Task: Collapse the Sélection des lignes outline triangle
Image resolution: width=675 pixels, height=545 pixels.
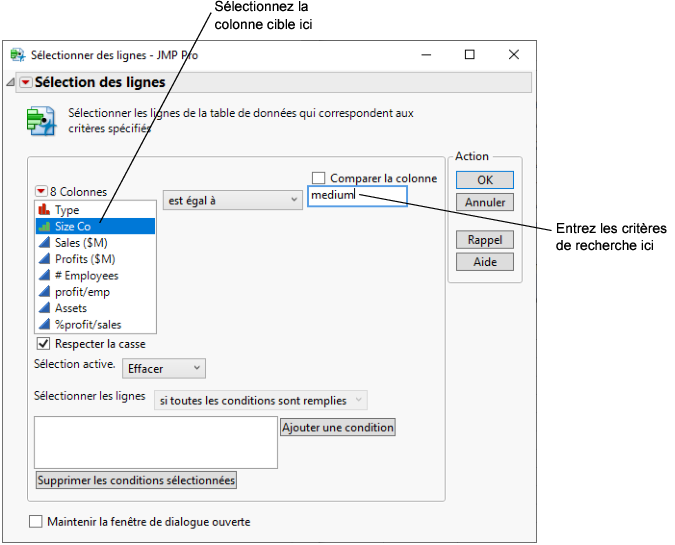Action: (10, 82)
